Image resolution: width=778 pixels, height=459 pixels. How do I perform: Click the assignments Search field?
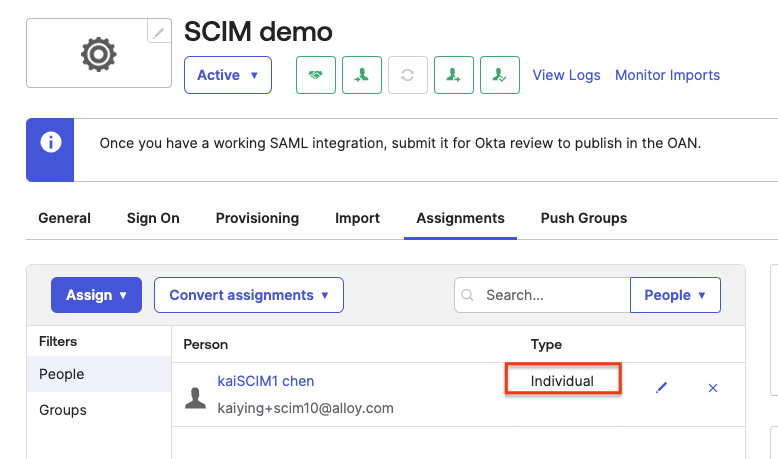(542, 295)
